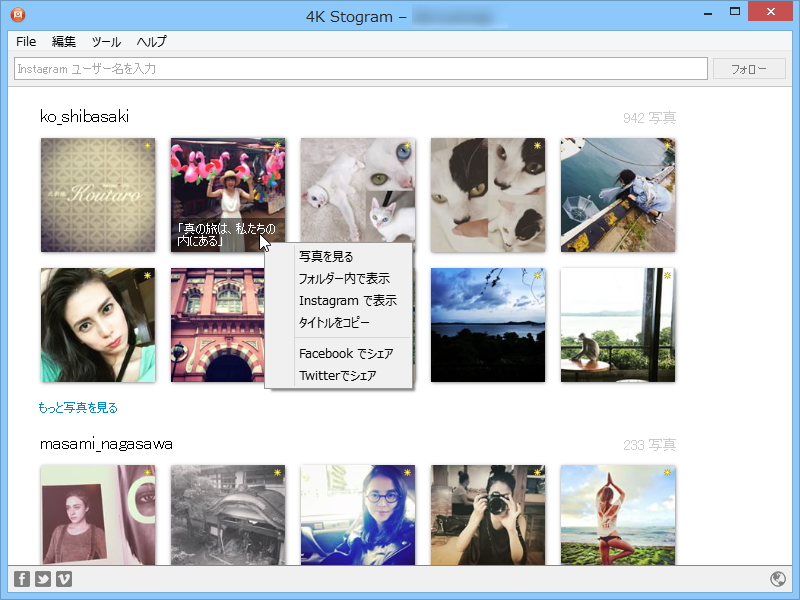
Task: Click the 4K Stogram app icon in title bar
Action: (x=18, y=15)
